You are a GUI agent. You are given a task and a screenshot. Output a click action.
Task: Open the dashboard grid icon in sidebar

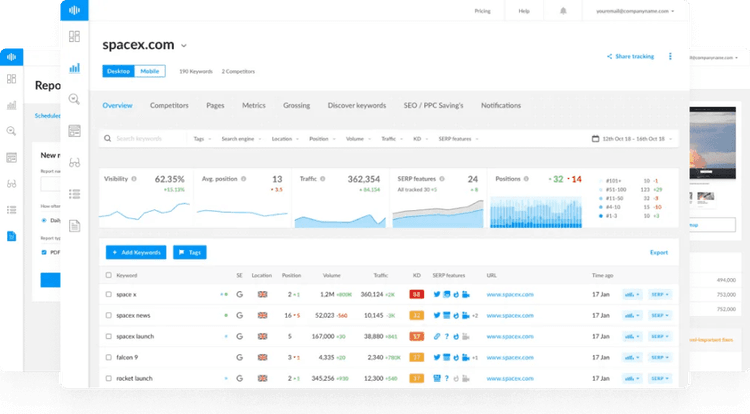[x=74, y=36]
